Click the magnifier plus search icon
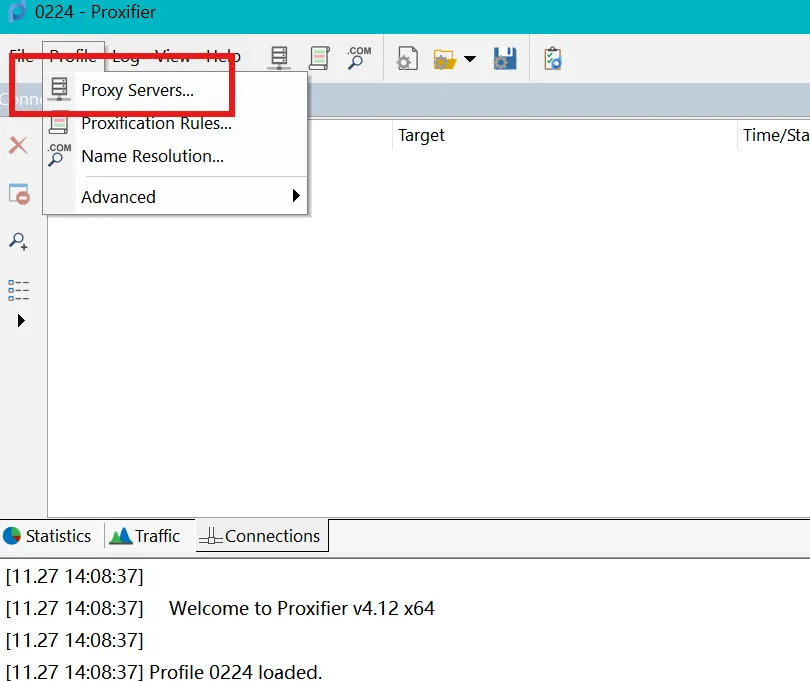Screen dimensions: 810x682 pos(19,241)
